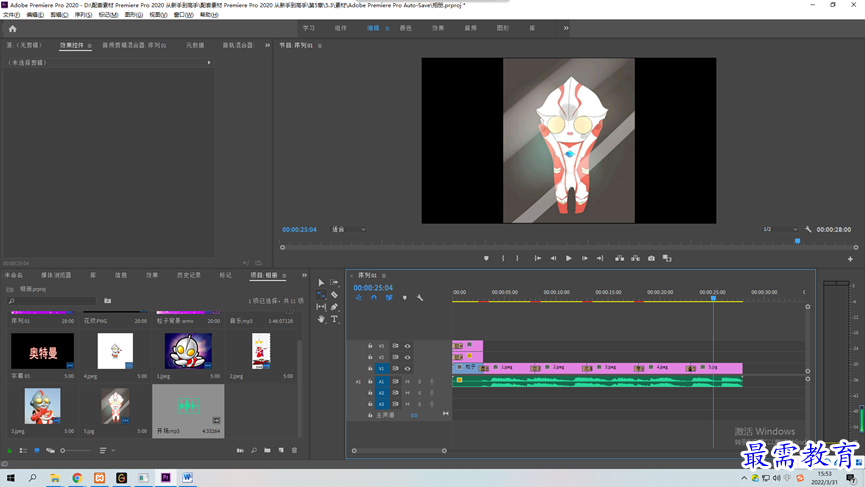Go to In point button
The width and height of the screenshot is (865, 487).
[537, 258]
